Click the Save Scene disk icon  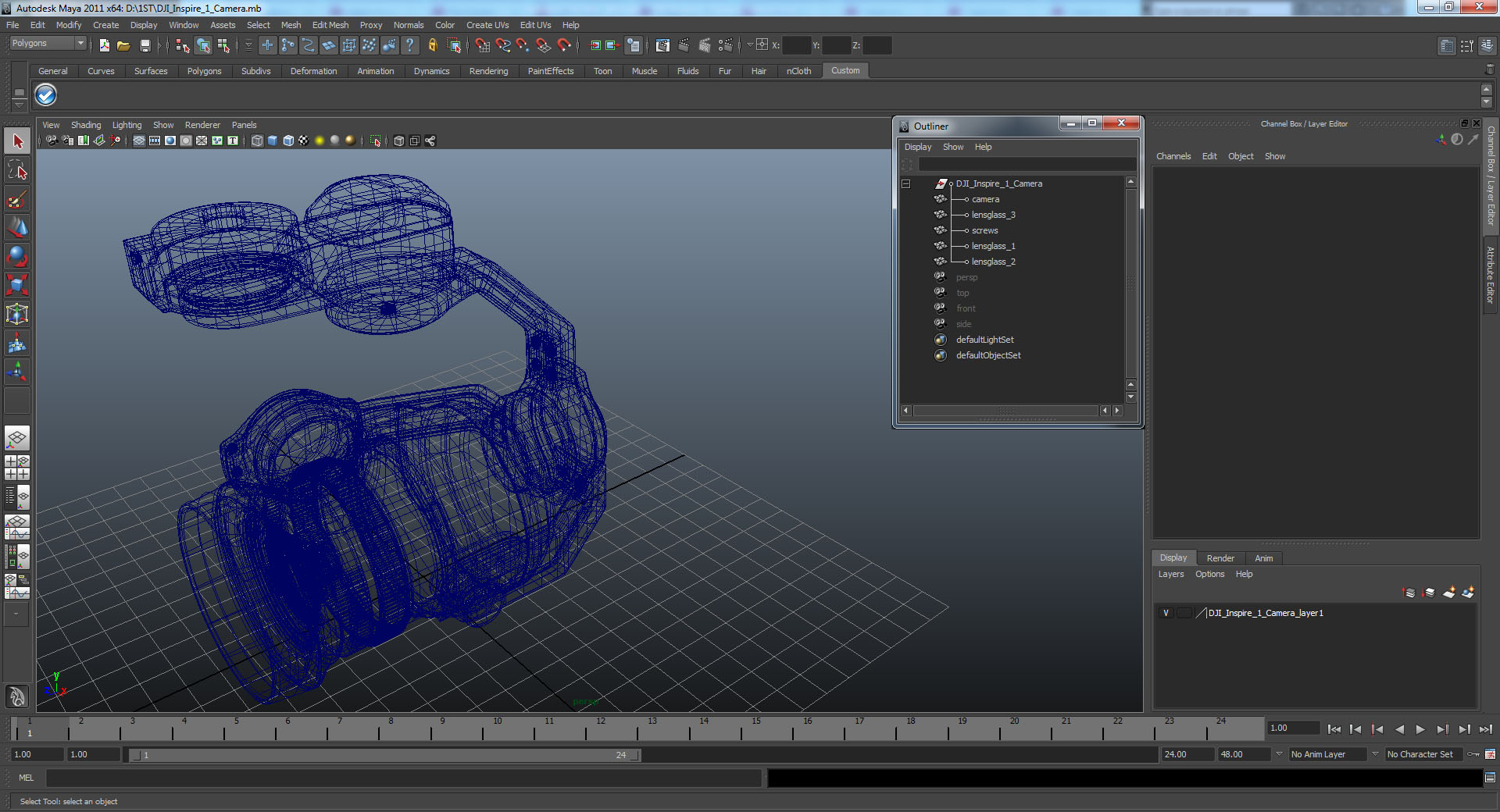145,45
